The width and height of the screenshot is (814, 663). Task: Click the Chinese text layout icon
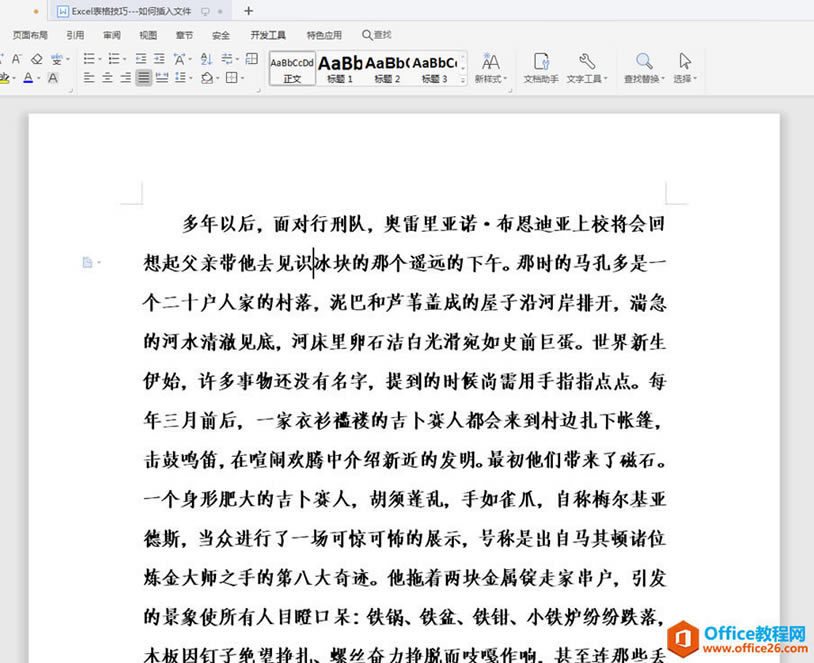click(179, 59)
